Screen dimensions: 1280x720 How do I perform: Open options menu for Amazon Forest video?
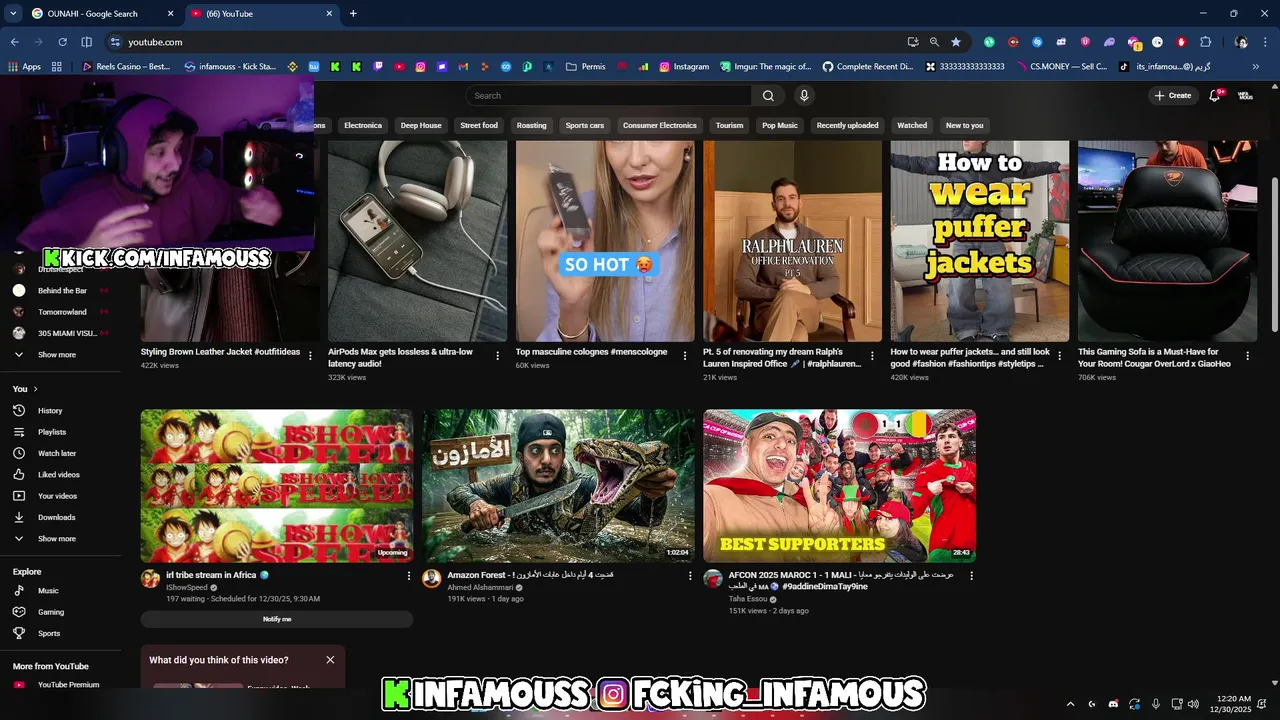(690, 576)
